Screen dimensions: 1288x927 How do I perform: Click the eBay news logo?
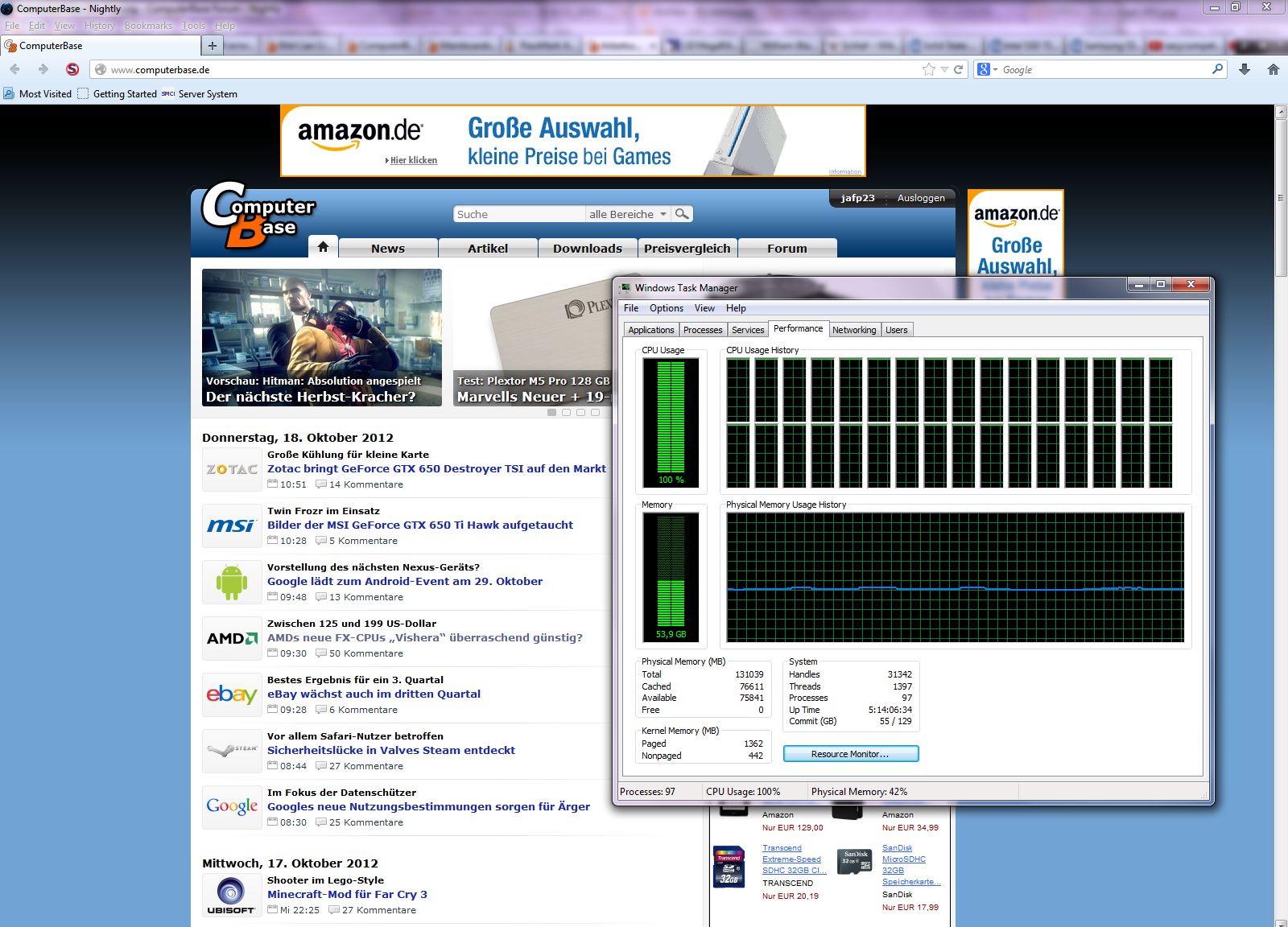coord(232,694)
